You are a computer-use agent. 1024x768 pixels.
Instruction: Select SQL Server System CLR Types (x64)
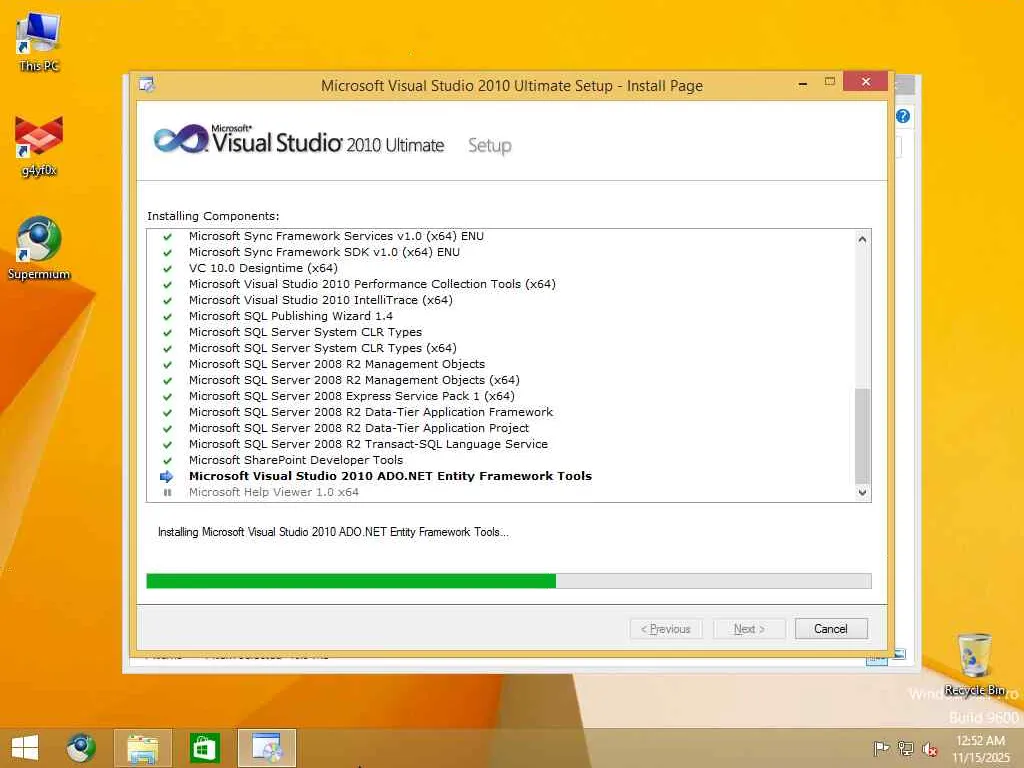point(323,348)
